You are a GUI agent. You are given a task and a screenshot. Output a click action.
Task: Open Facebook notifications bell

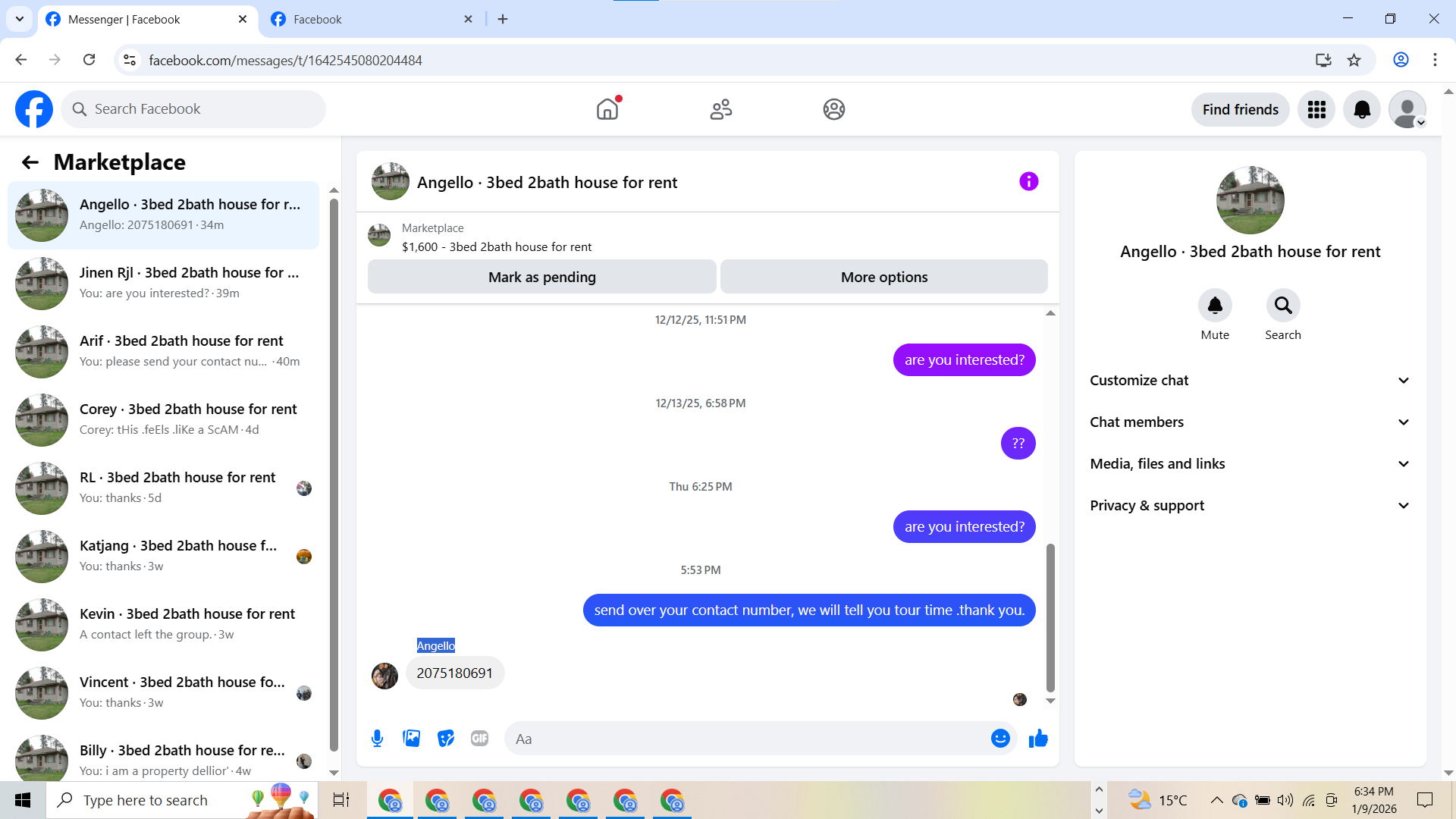1362,110
